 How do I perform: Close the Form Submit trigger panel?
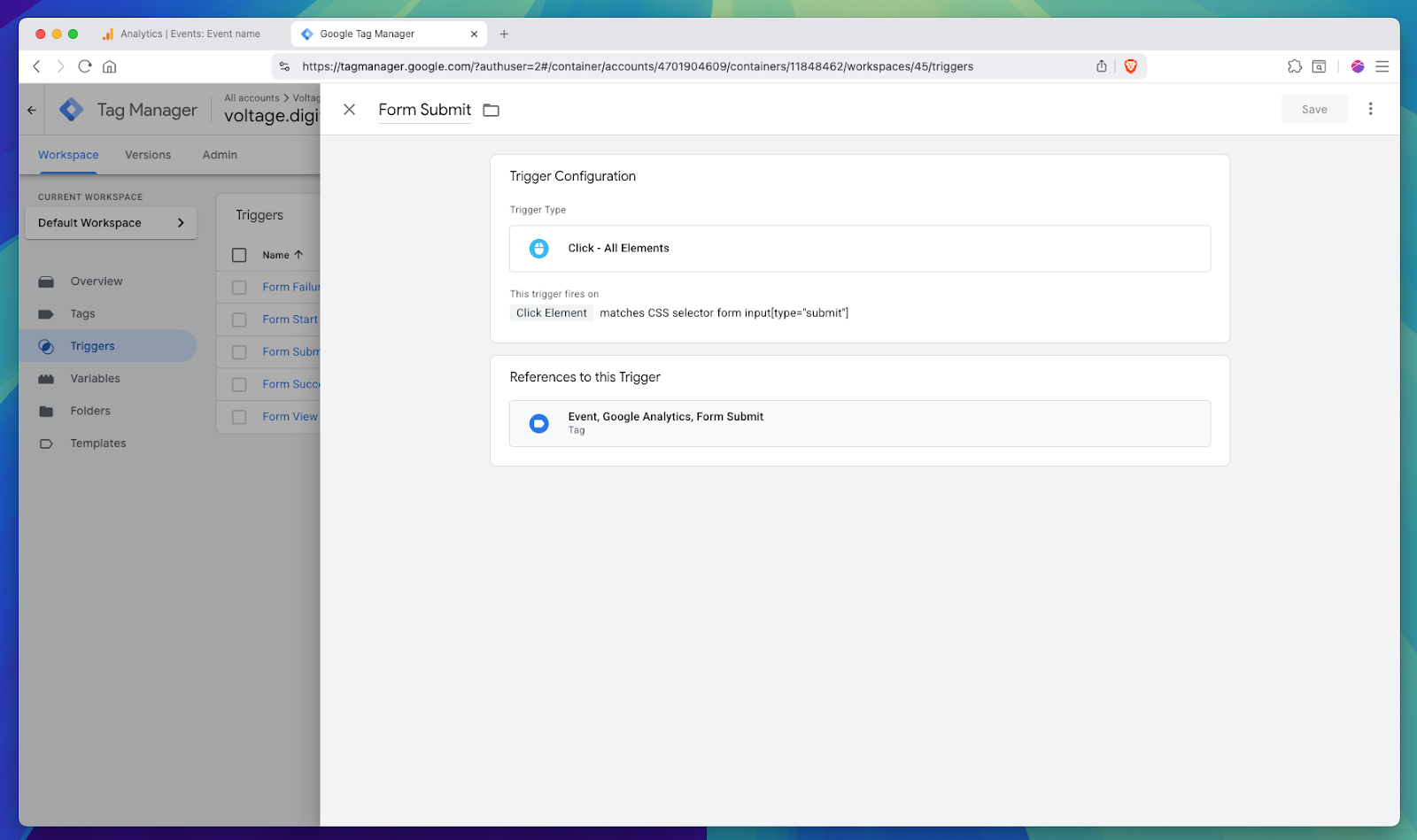pos(350,110)
